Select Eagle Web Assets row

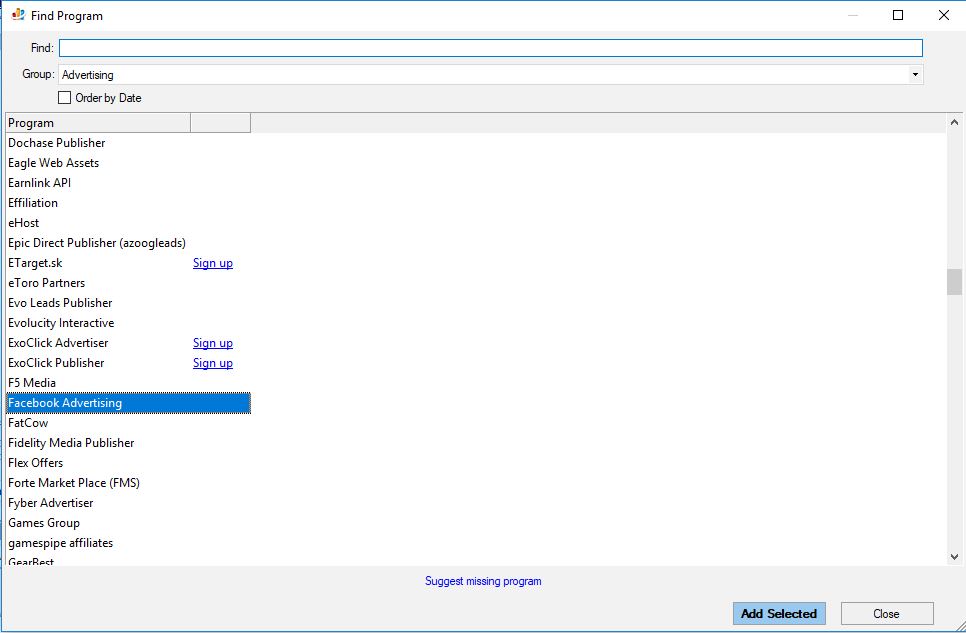[x=54, y=163]
